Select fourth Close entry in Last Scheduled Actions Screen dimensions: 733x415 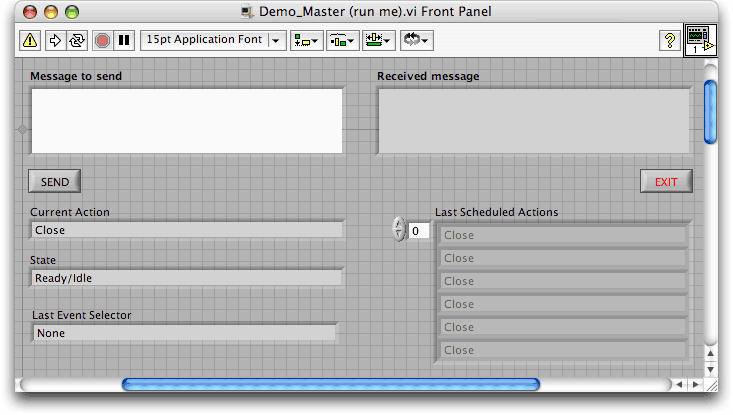(x=562, y=304)
